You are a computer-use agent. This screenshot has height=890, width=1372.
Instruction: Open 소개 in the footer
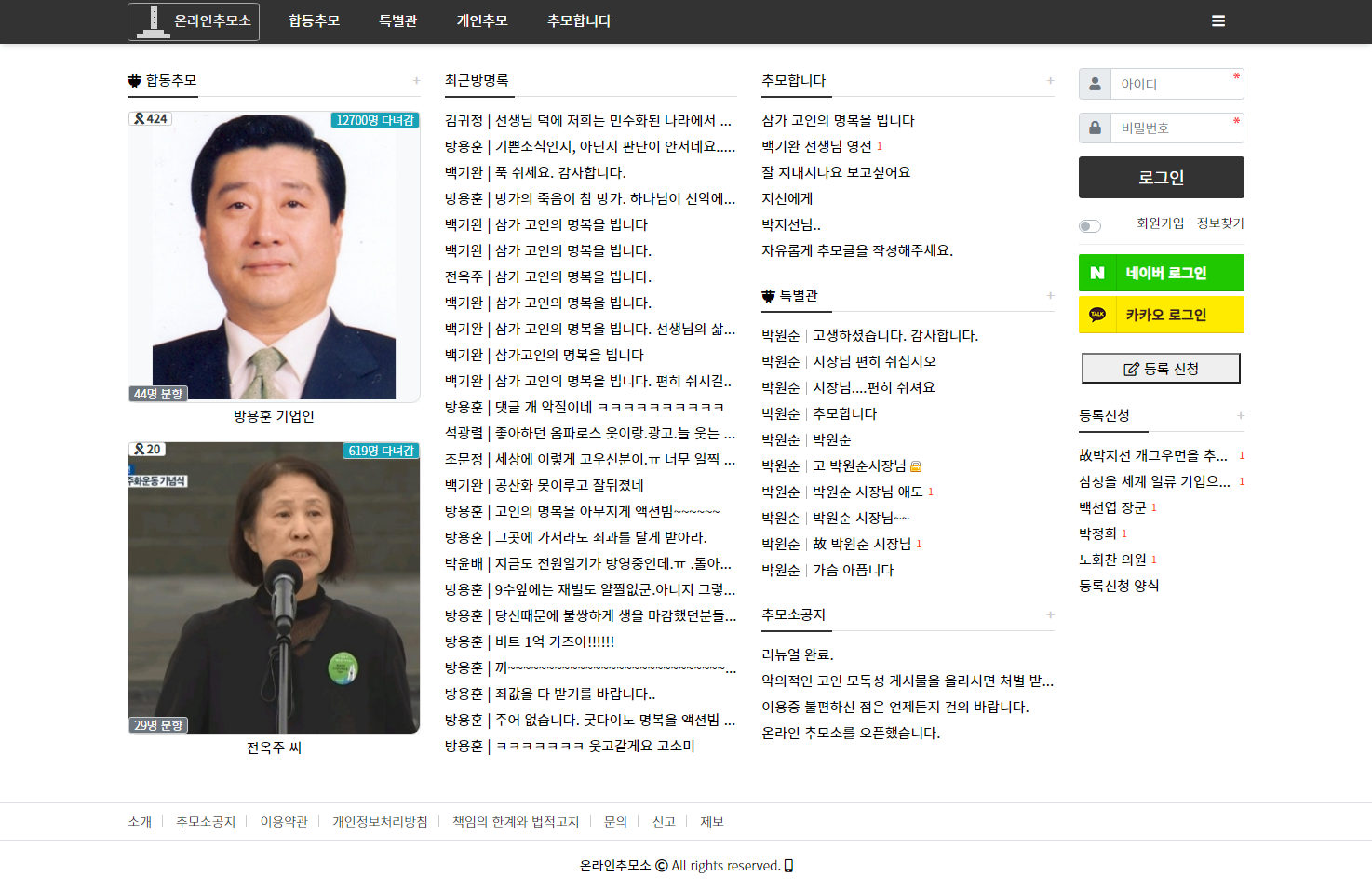click(140, 822)
